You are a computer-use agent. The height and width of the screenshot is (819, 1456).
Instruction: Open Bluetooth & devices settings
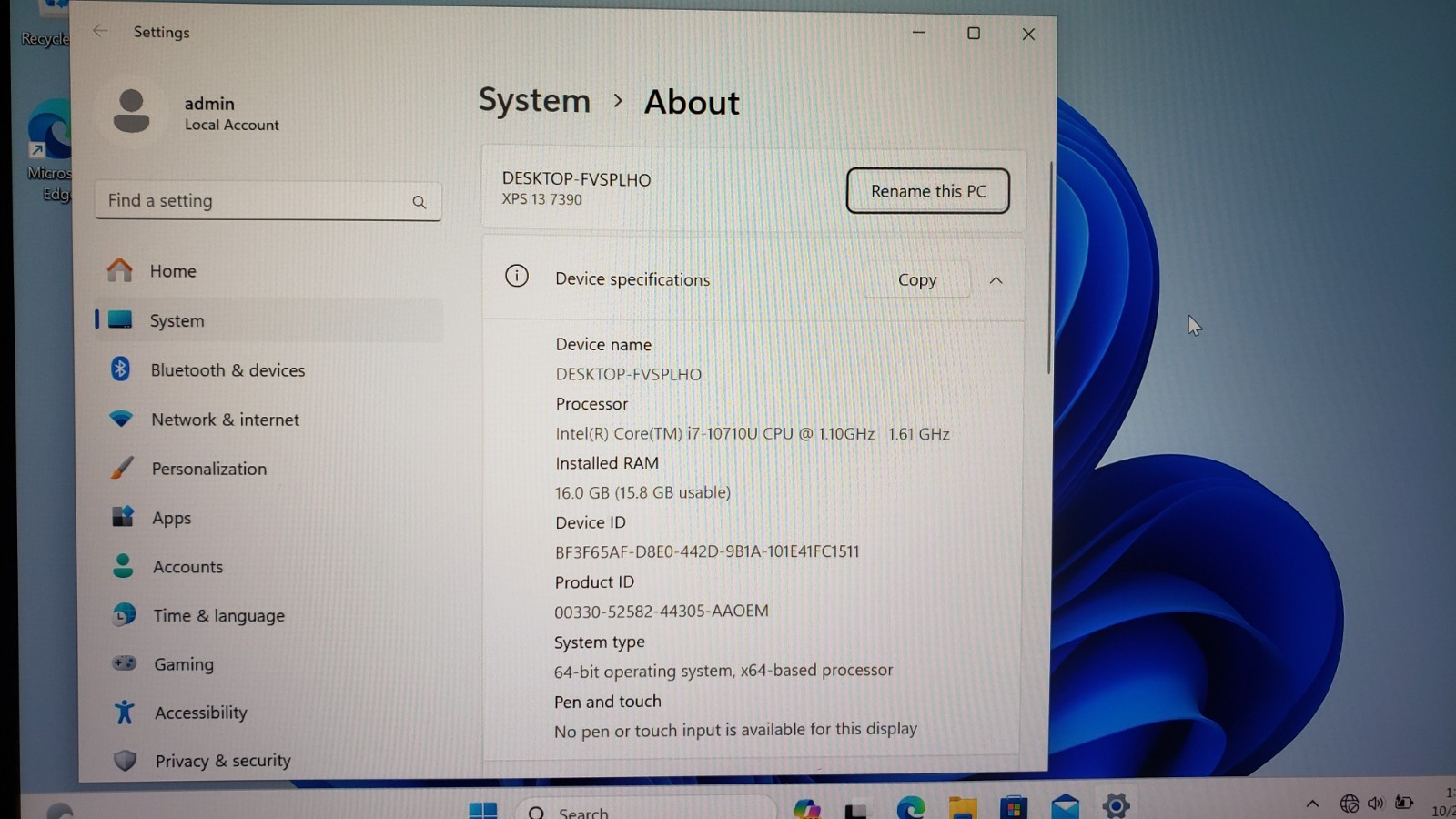pyautogui.click(x=268, y=369)
